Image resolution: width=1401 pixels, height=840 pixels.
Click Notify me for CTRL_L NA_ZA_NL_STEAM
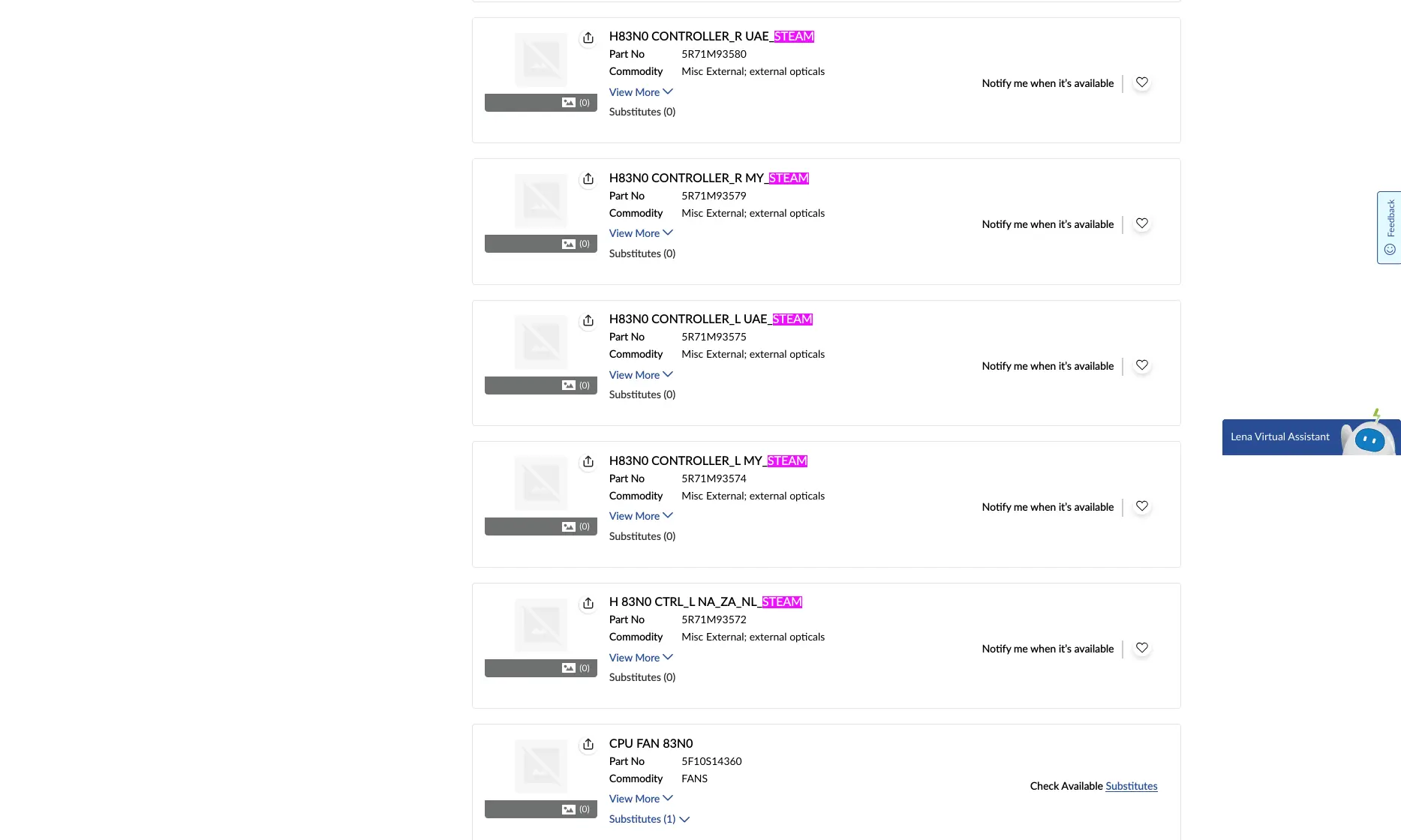pos(1048,649)
